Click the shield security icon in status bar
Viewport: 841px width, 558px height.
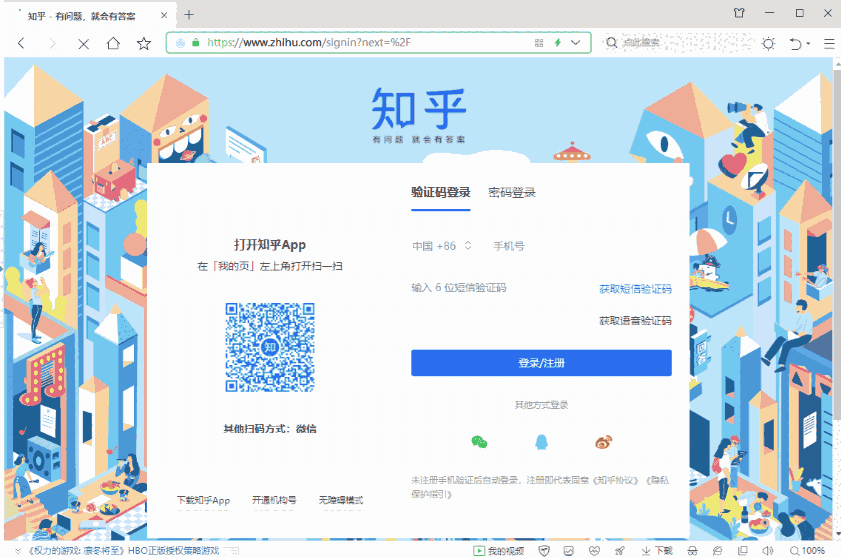(x=544, y=550)
